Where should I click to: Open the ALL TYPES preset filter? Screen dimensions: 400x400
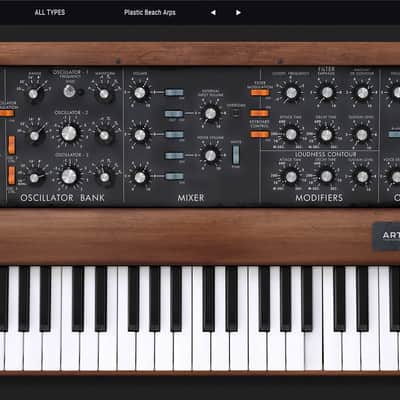(50, 12)
